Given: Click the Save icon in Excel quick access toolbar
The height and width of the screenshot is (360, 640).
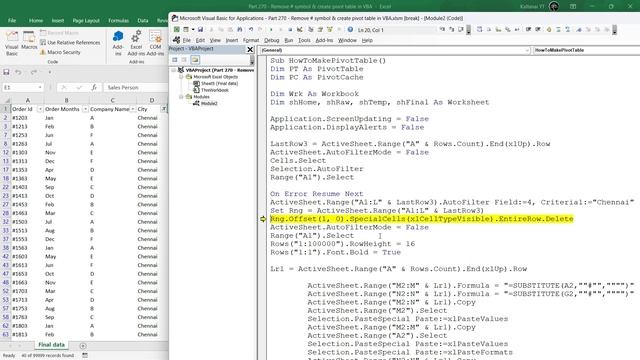Looking at the screenshot, I should [6, 72].
